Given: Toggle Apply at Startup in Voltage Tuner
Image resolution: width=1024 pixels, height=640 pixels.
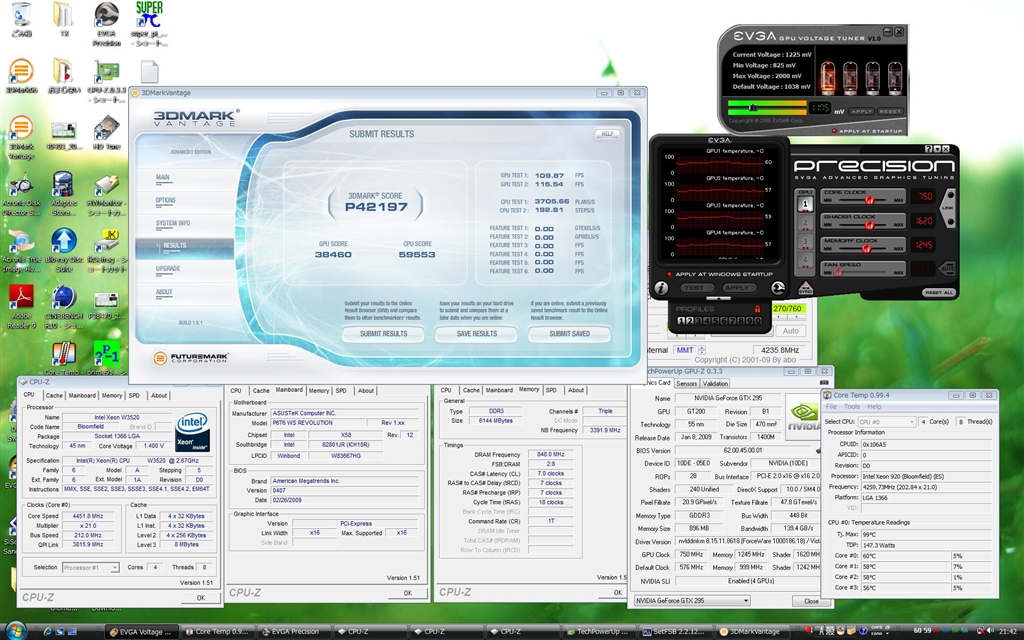Looking at the screenshot, I should (x=869, y=131).
